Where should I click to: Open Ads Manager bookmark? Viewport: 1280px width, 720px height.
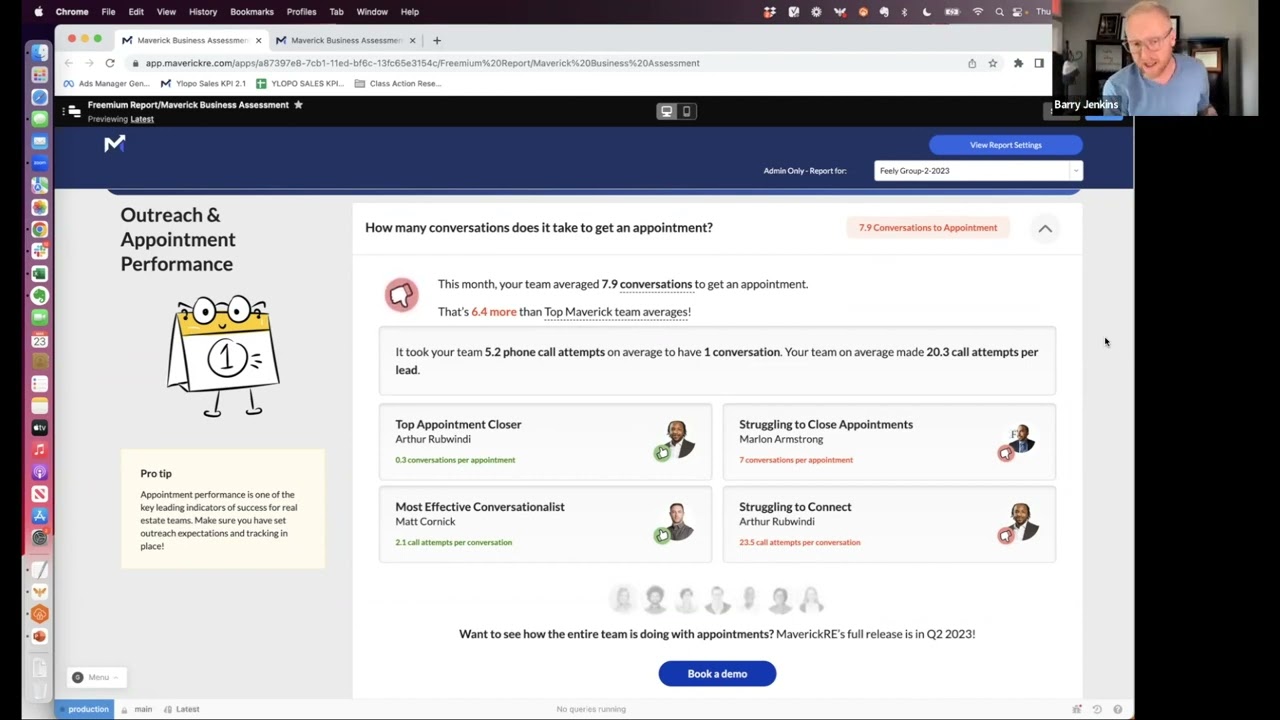(x=106, y=83)
